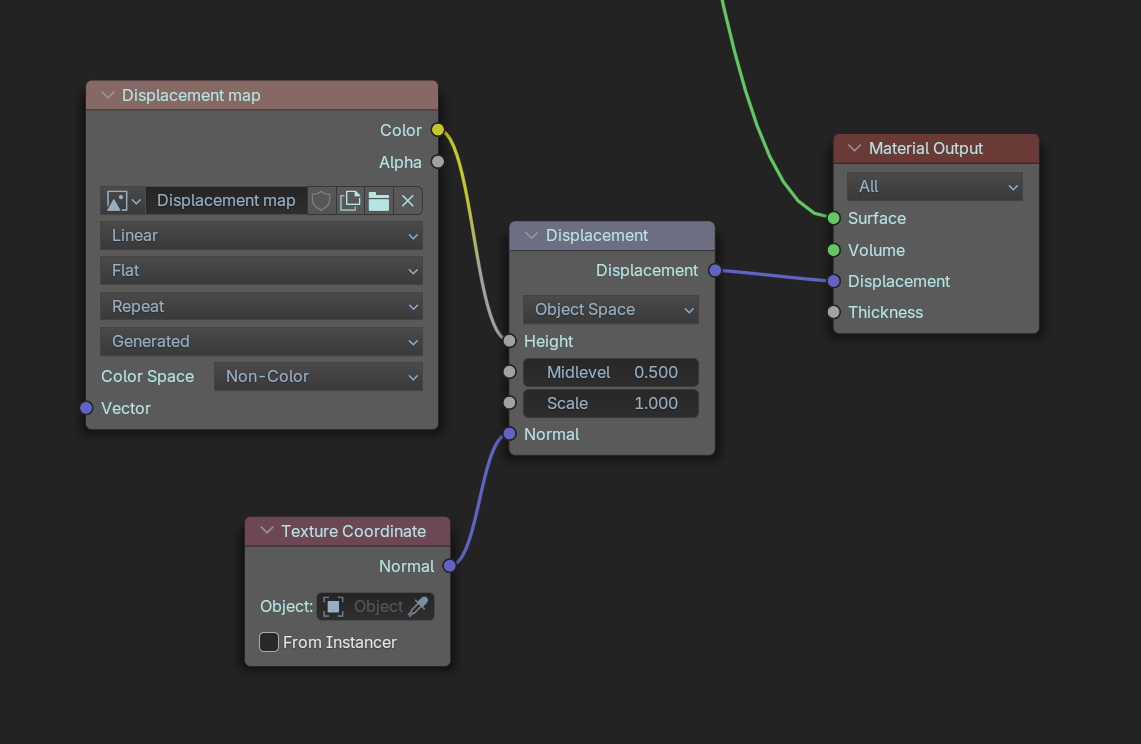This screenshot has height=744, width=1141.
Task: Open image file with folder icon
Action: tap(378, 201)
